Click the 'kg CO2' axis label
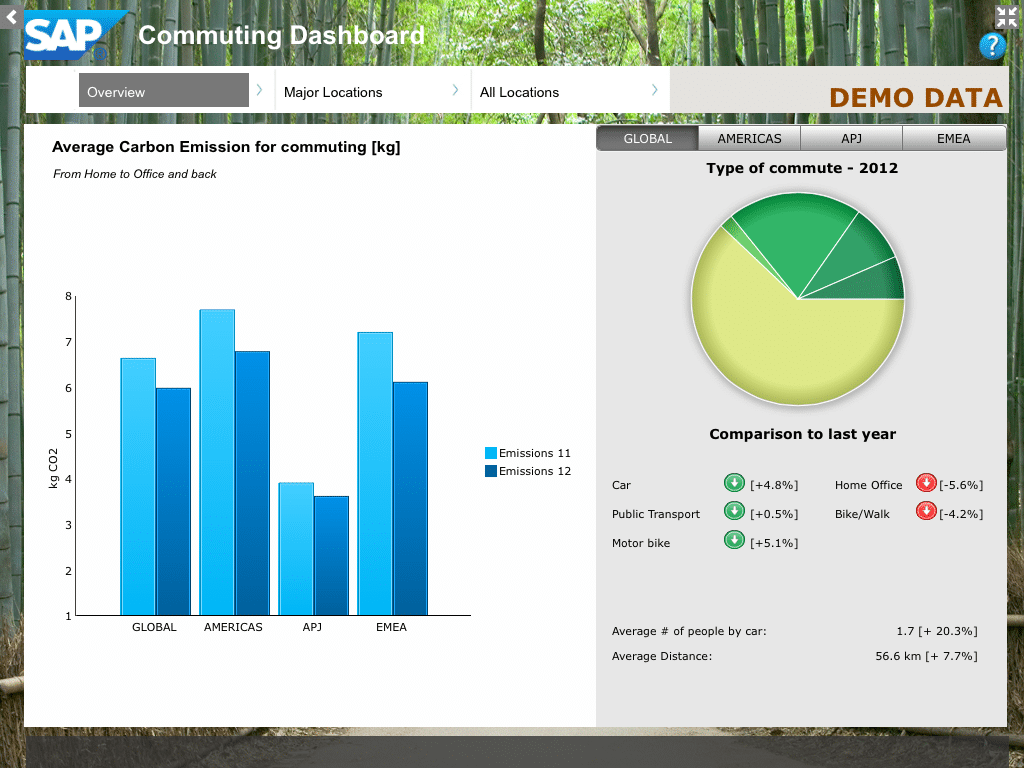This screenshot has width=1024, height=768. click(x=54, y=468)
